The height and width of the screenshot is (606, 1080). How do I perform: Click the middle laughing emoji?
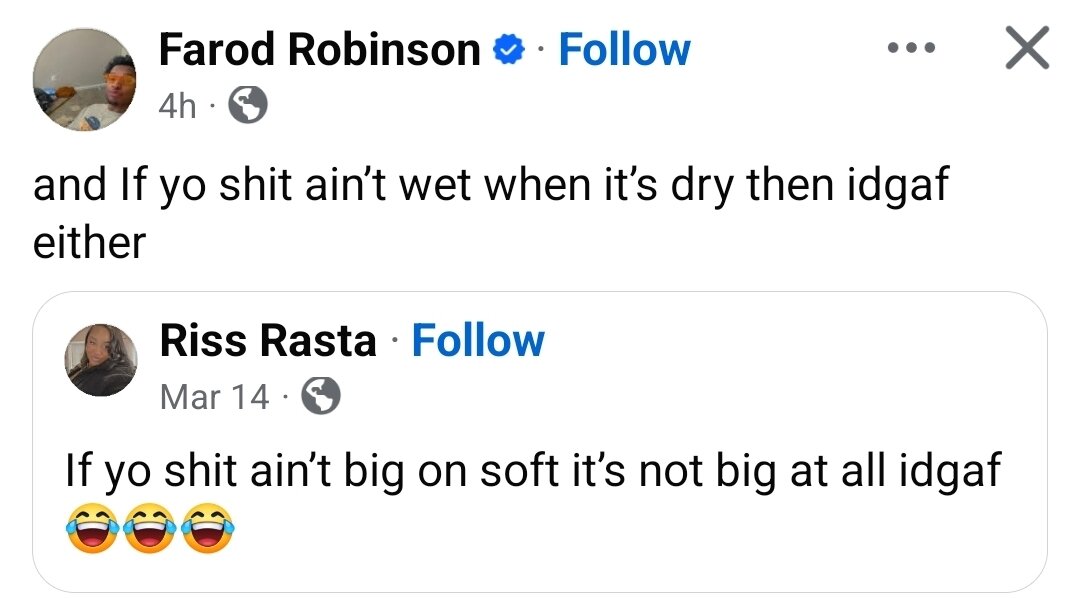click(149, 529)
